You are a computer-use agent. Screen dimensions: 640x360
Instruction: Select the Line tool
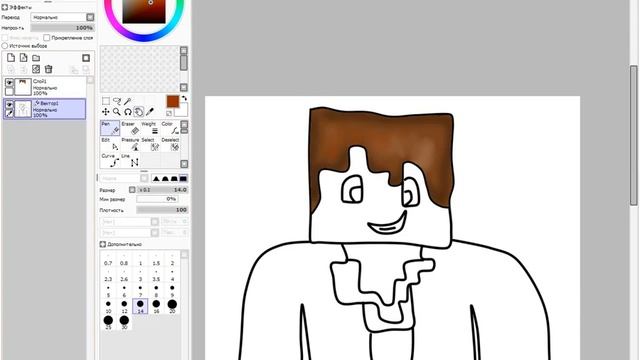coord(130,160)
